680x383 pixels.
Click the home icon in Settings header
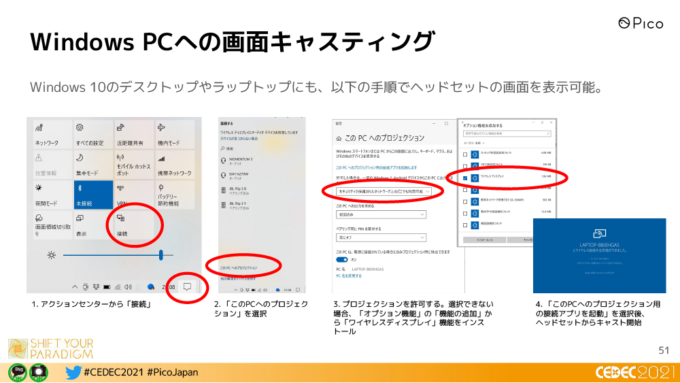click(339, 138)
